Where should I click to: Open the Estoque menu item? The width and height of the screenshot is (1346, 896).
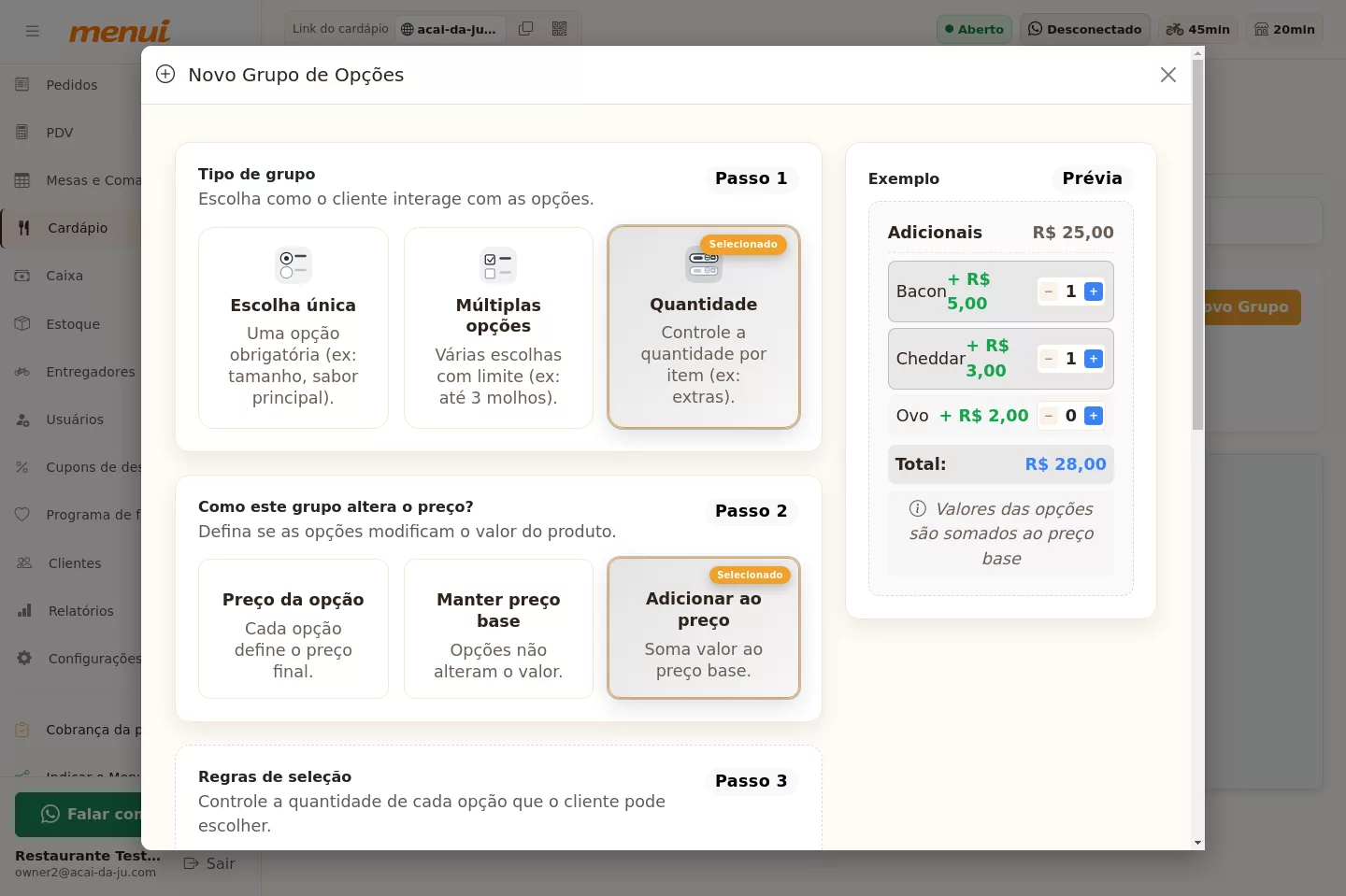coord(71,323)
